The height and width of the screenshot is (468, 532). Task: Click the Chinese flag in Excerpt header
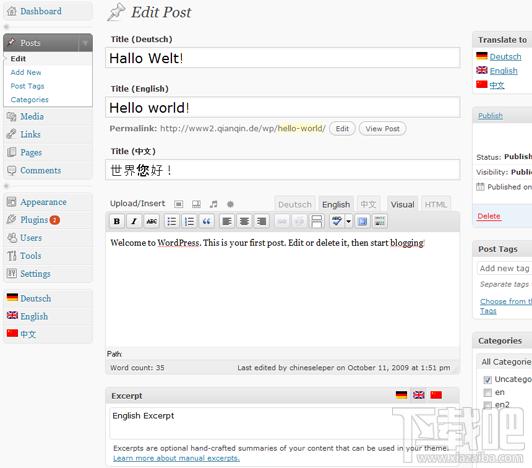coord(436,395)
